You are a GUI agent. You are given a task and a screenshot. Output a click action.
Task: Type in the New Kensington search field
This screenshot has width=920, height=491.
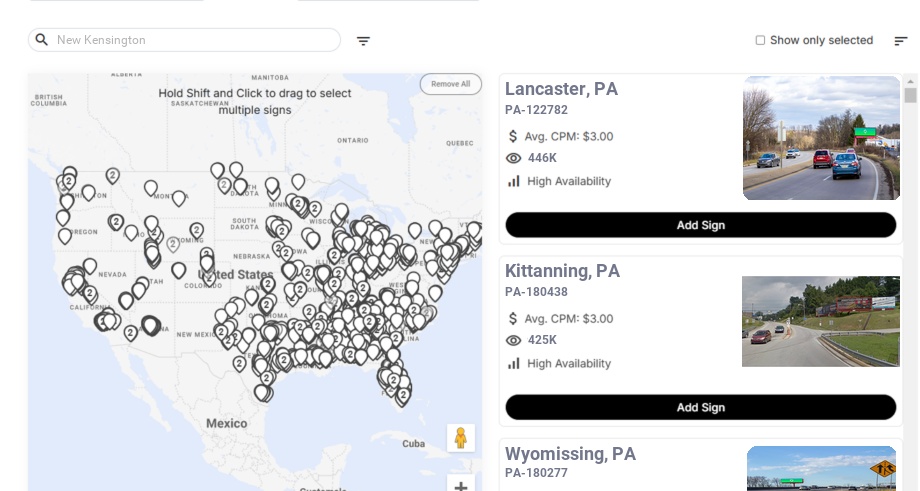click(x=190, y=40)
